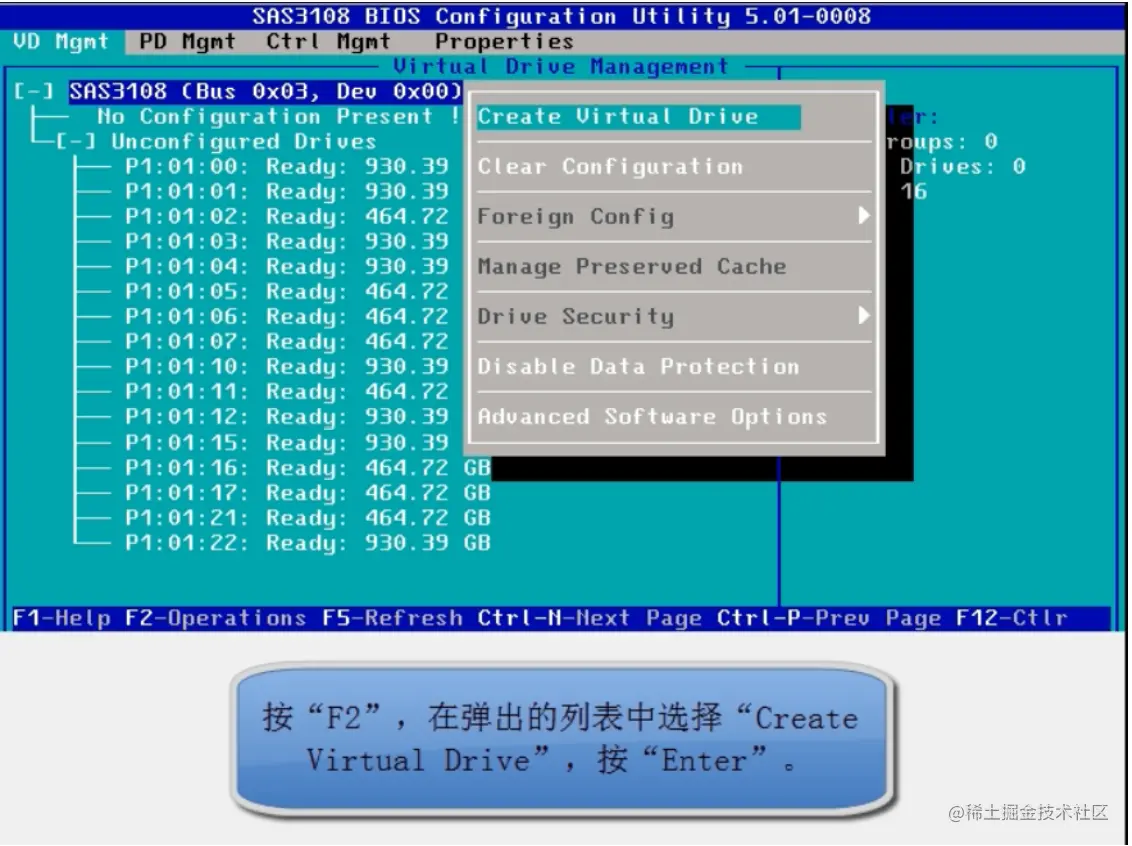Open the Properties tab
The image size is (1132, 846).
[503, 41]
